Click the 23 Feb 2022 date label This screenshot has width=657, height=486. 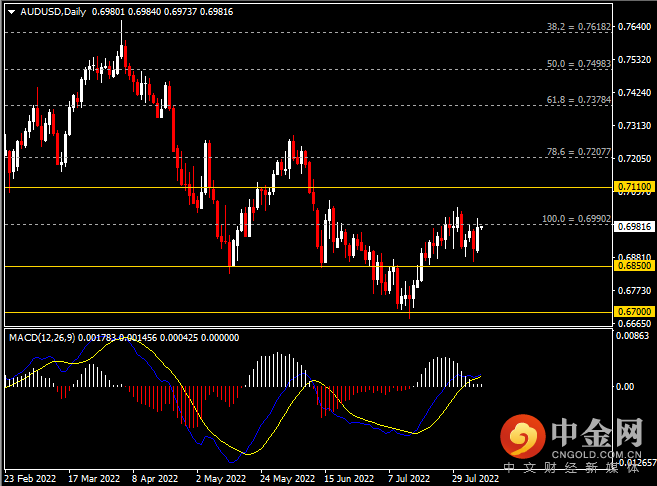pyautogui.click(x=30, y=478)
